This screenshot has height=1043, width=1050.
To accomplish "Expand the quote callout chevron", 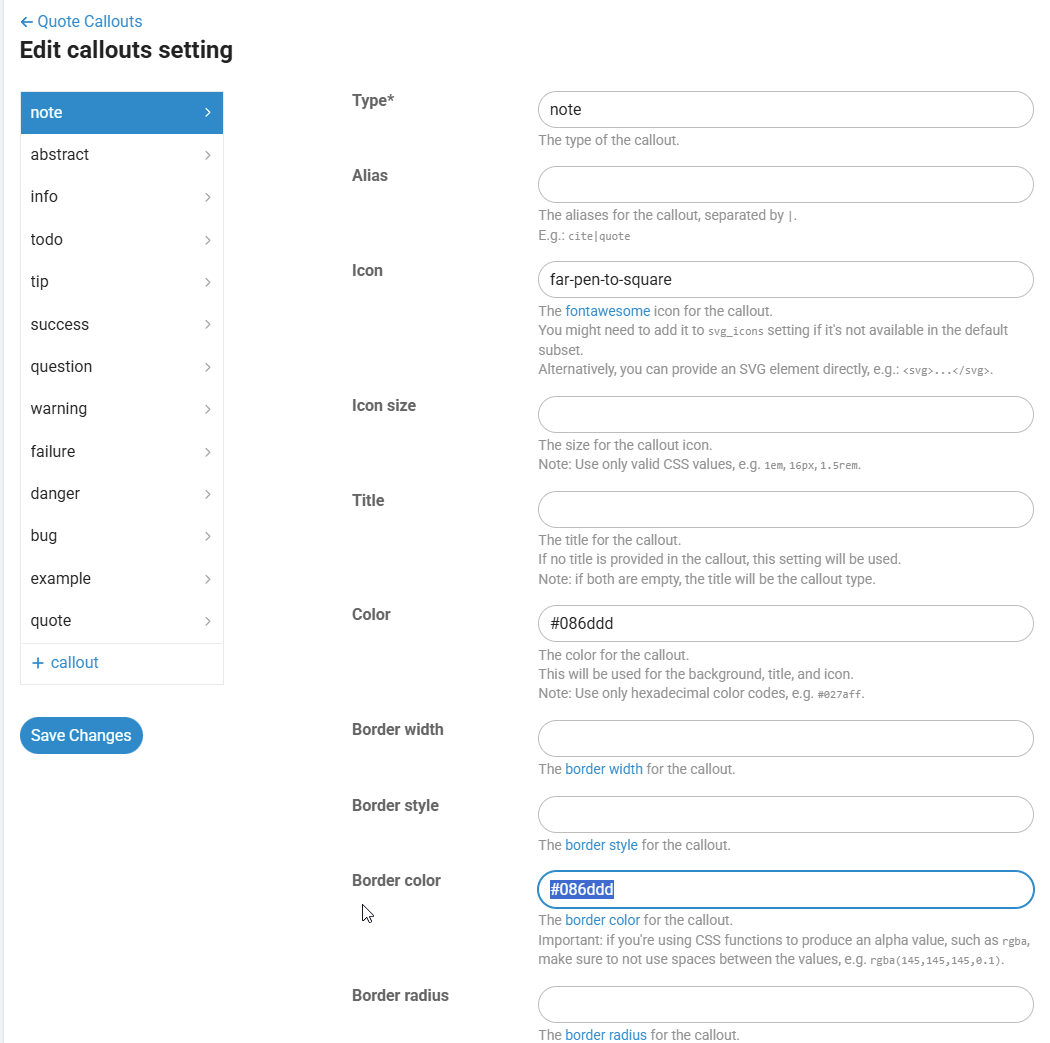I will [207, 621].
